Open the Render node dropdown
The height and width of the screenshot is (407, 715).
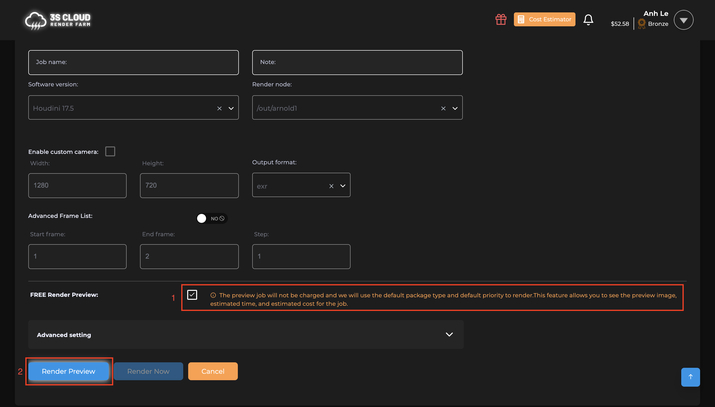[455, 108]
